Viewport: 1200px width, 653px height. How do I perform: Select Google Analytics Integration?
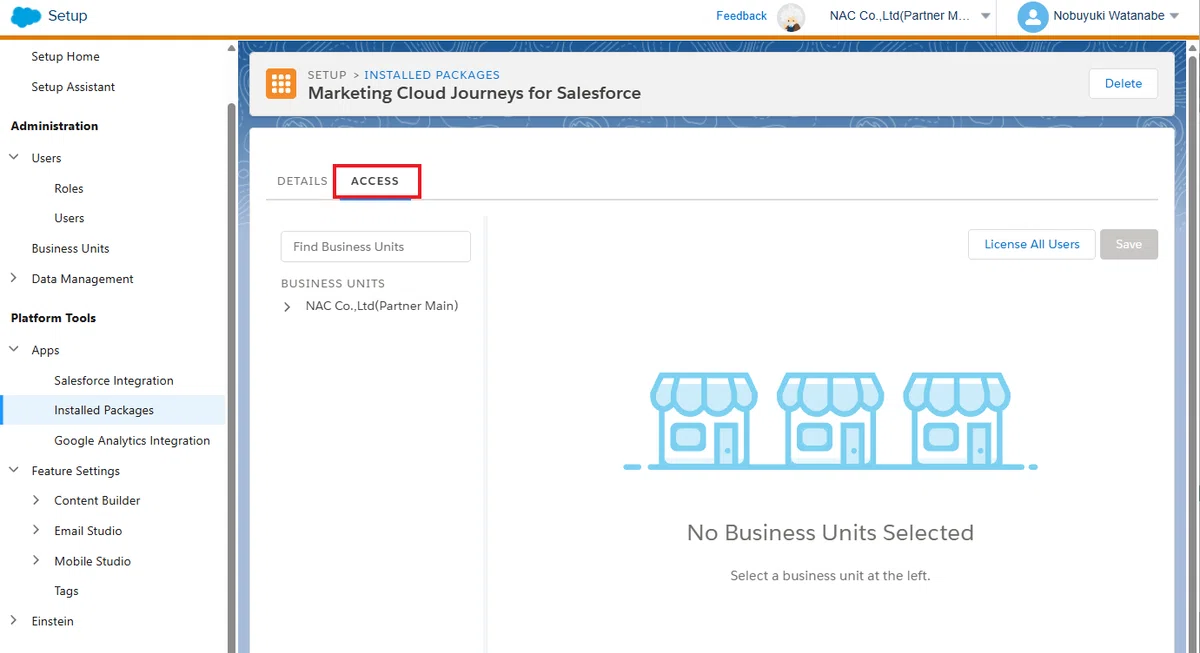(132, 441)
